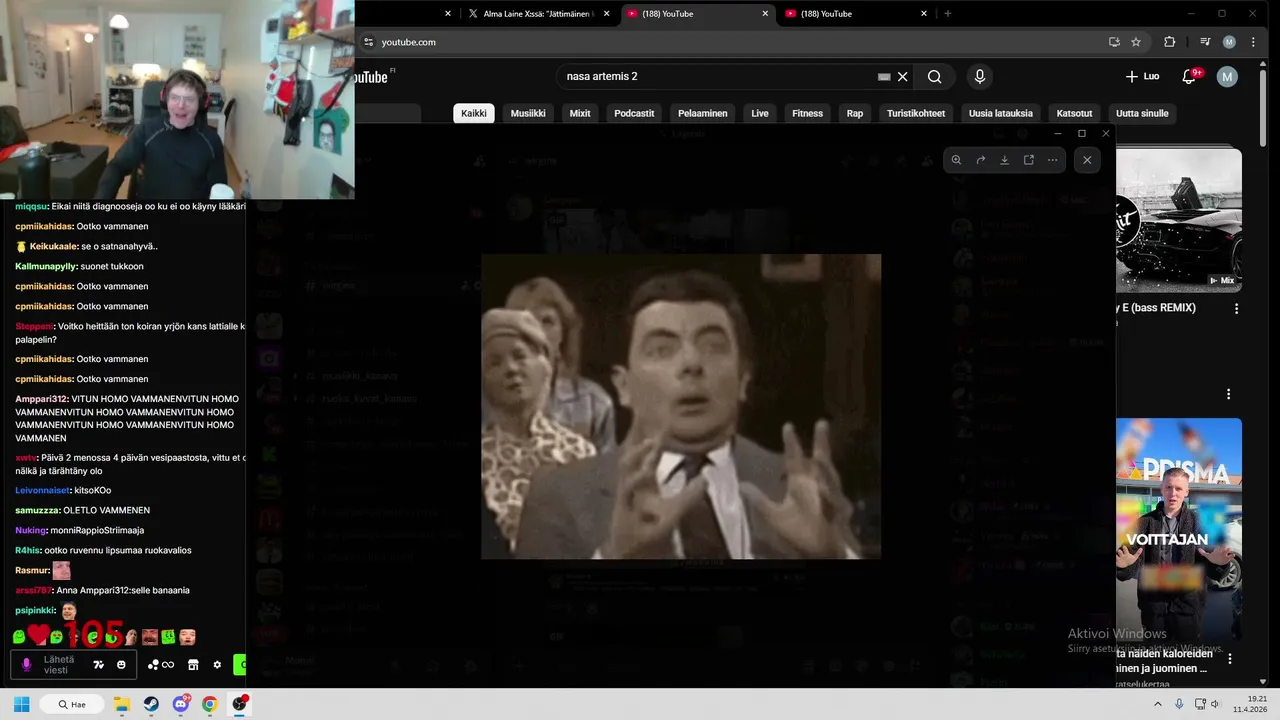Open the image viewer more options dots
Viewport: 1280px width, 720px height.
(1052, 160)
